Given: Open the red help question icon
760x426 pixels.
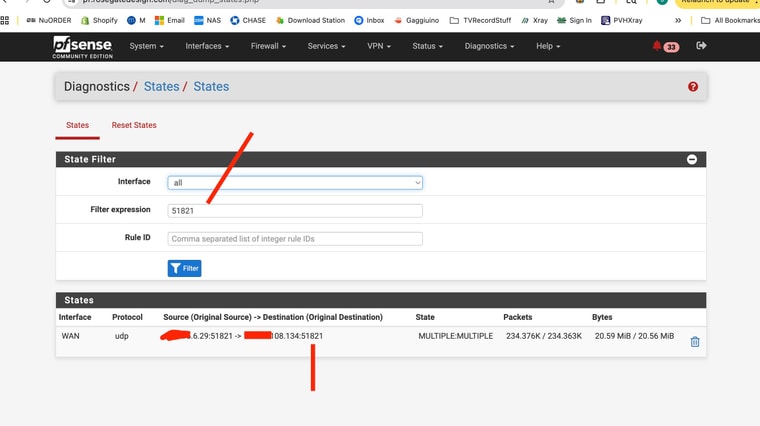Looking at the screenshot, I should click(x=693, y=87).
